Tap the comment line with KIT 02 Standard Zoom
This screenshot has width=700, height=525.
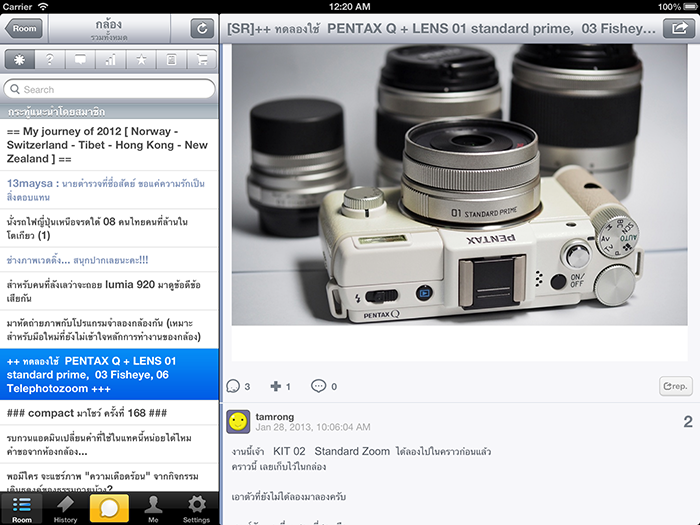(x=361, y=451)
